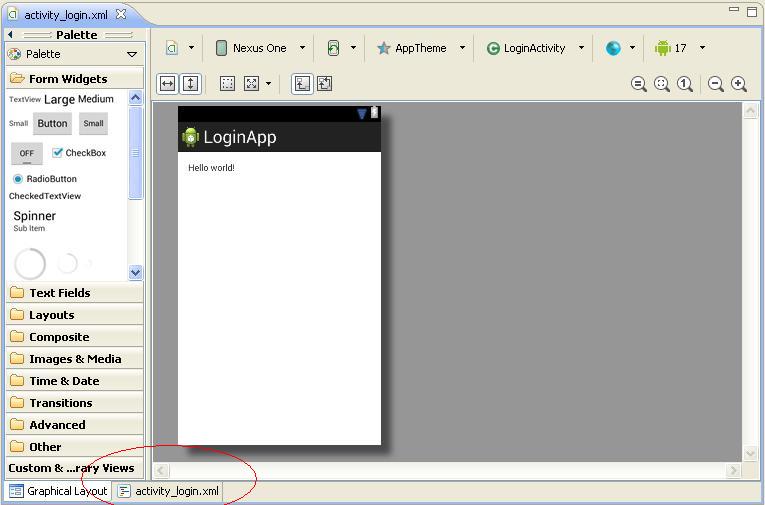The width and height of the screenshot is (765, 505).
Task: Switch to the Graphical Layout tab
Action: [x=59, y=491]
